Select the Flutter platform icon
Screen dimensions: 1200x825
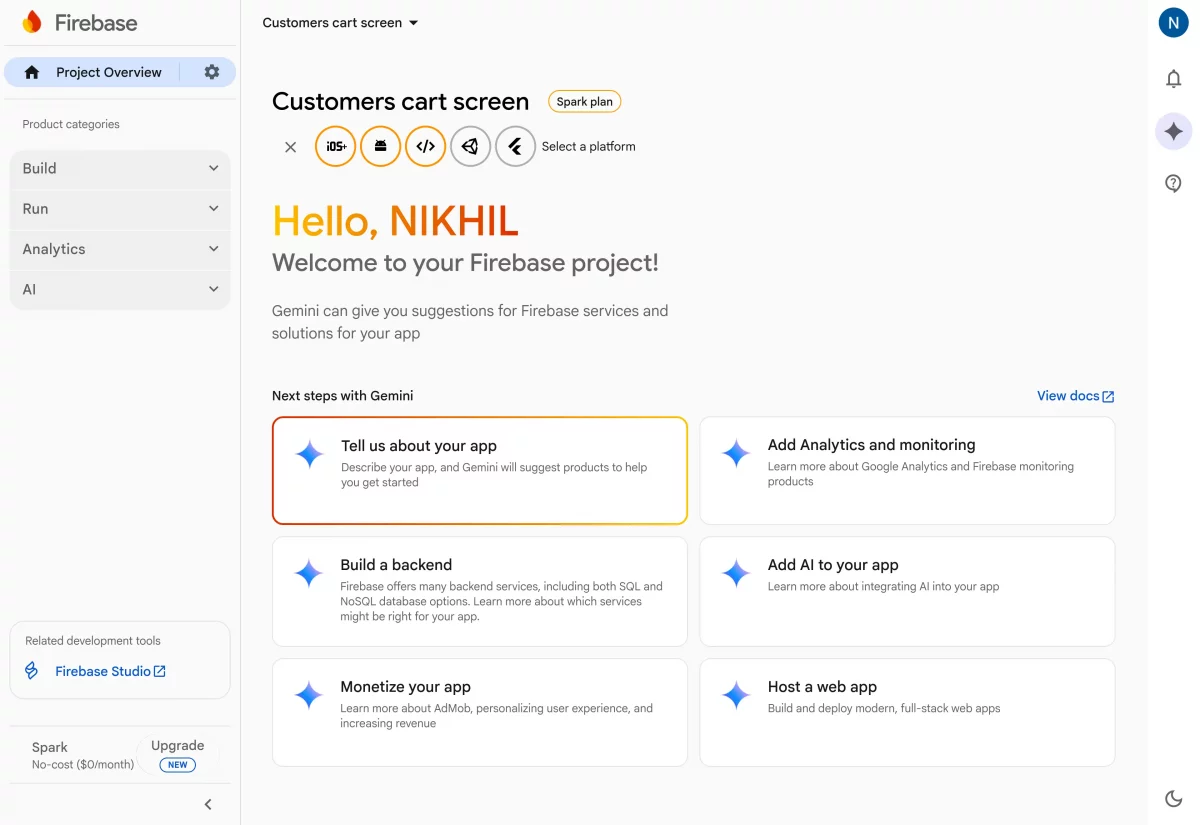pyautogui.click(x=516, y=146)
